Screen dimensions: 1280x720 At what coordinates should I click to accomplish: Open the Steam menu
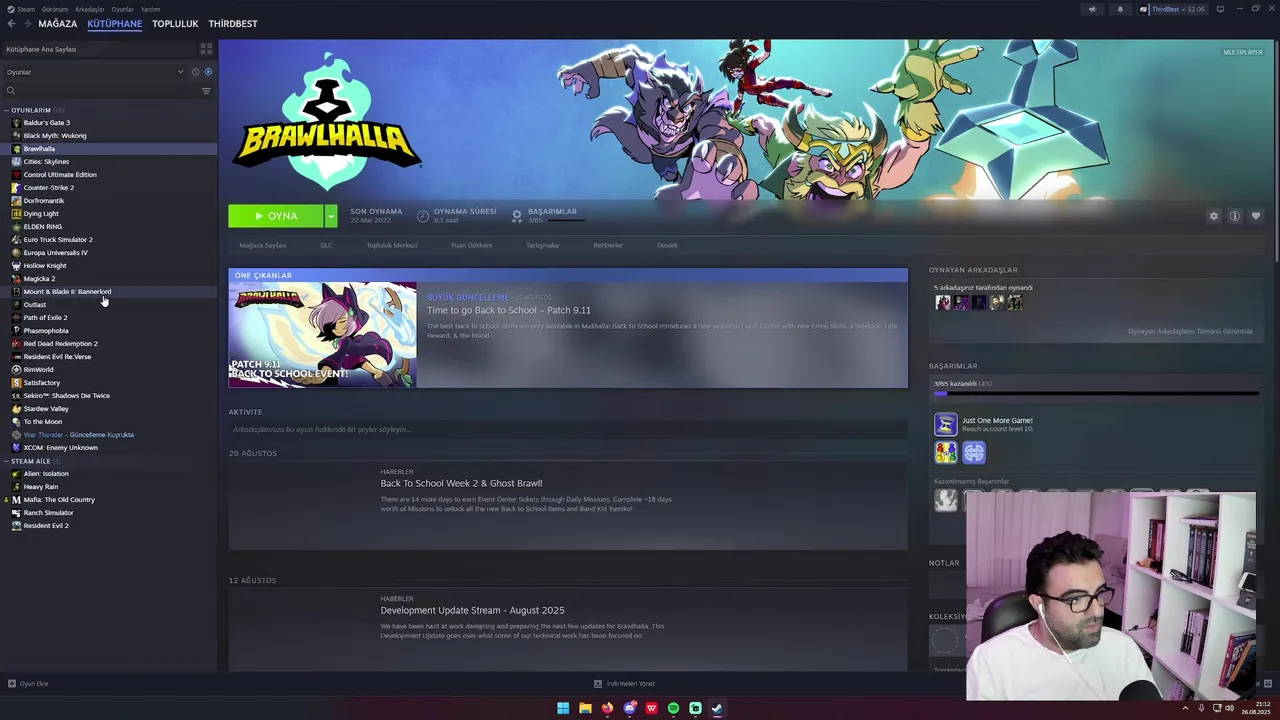[x=26, y=9]
